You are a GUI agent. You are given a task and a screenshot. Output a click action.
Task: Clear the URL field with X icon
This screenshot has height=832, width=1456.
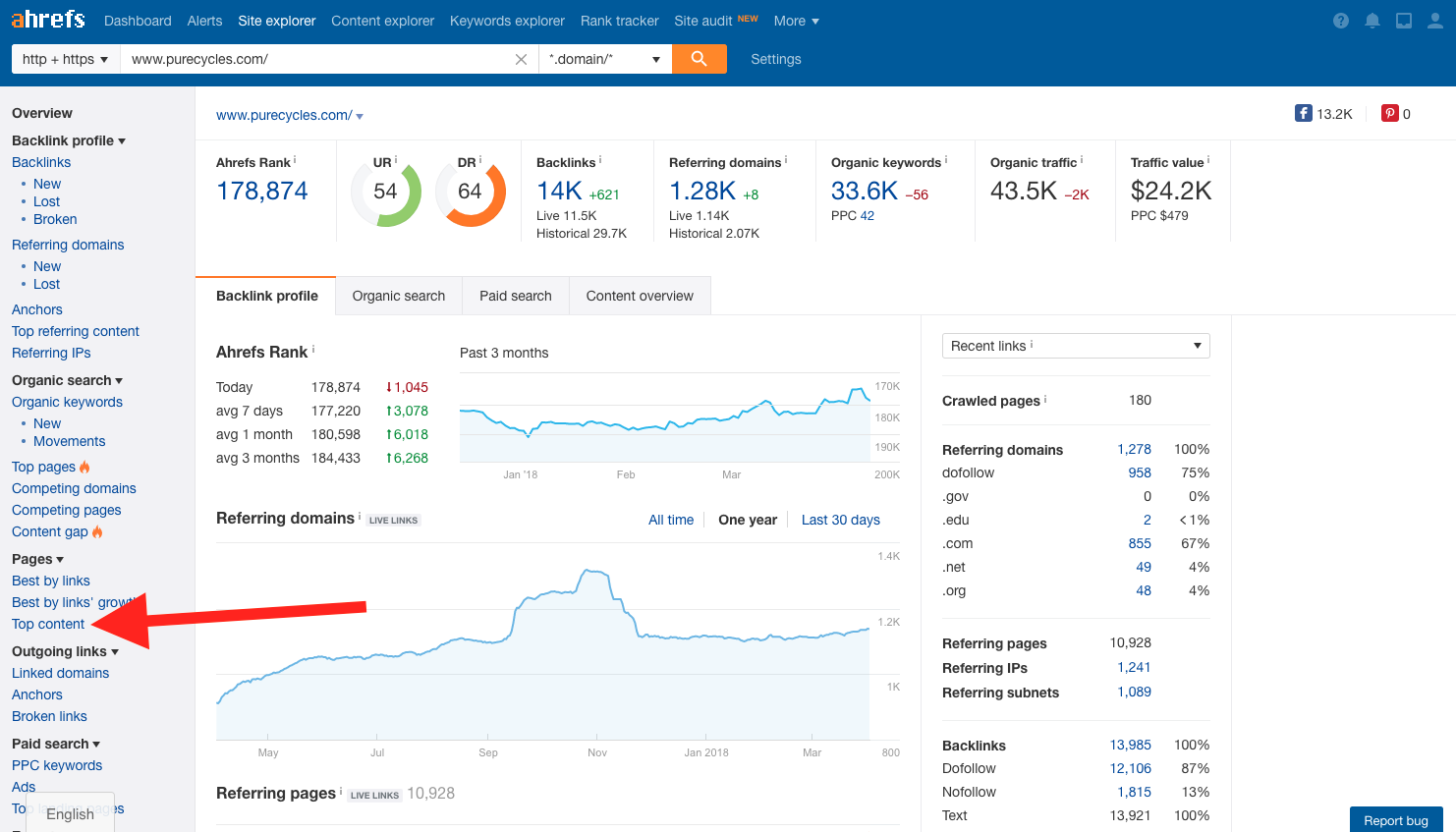point(521,59)
